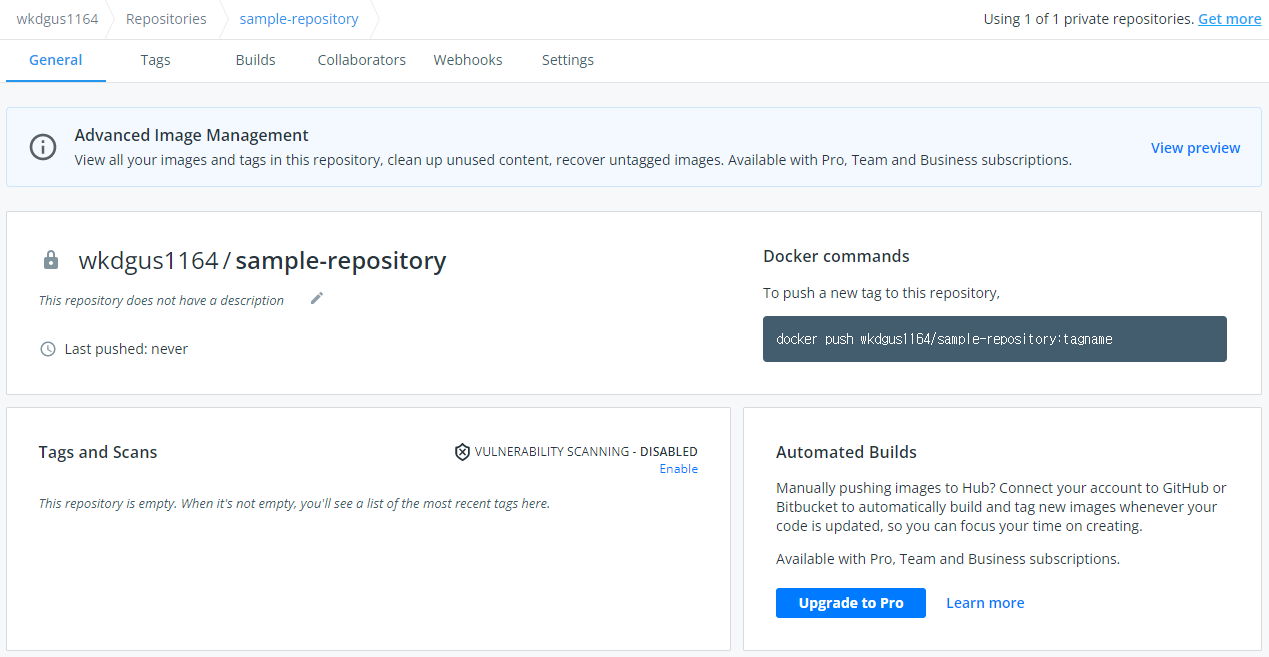Click the Last pushed: never text
This screenshot has width=1269, height=657.
click(x=126, y=349)
